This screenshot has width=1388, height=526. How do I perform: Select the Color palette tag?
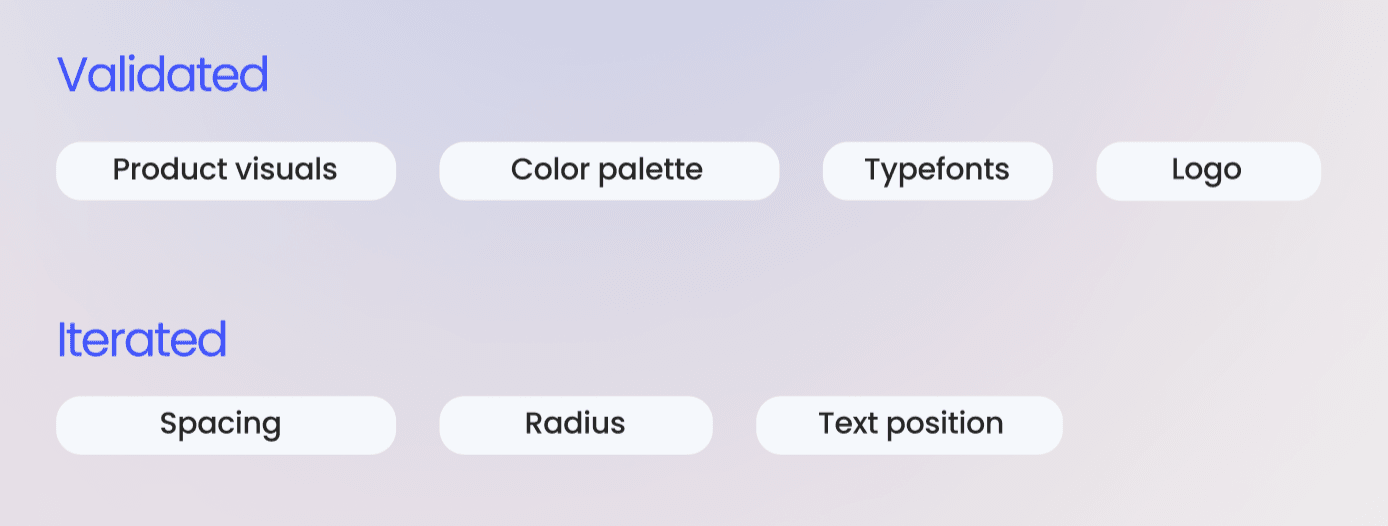pyautogui.click(x=609, y=171)
